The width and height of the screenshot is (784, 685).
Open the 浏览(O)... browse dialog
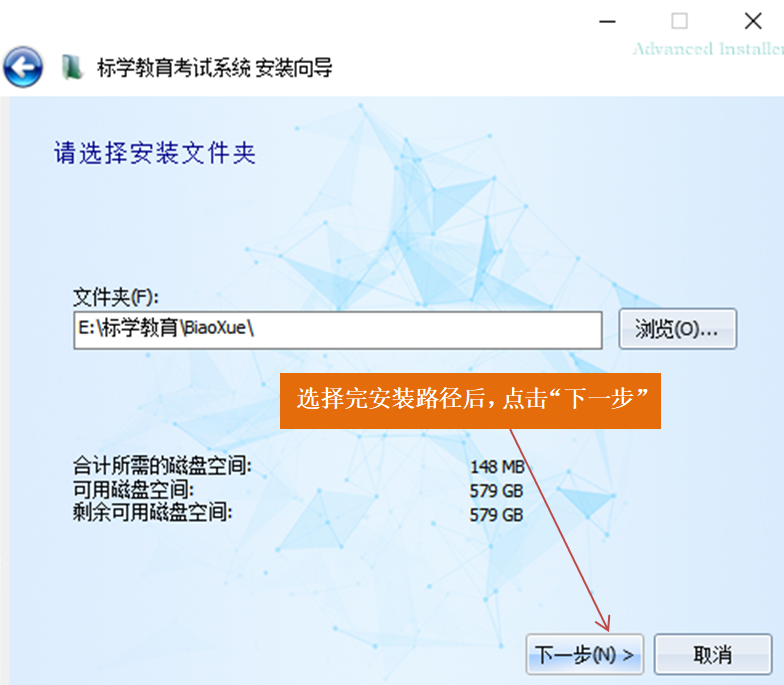(678, 329)
